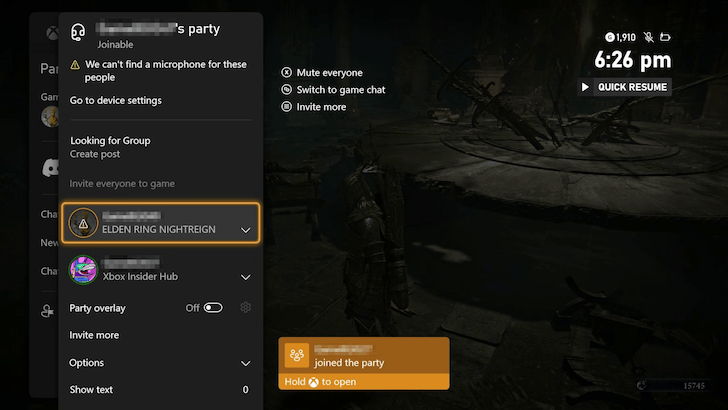728x410 pixels.
Task: Click the controller battery status icon
Action: coord(665,37)
